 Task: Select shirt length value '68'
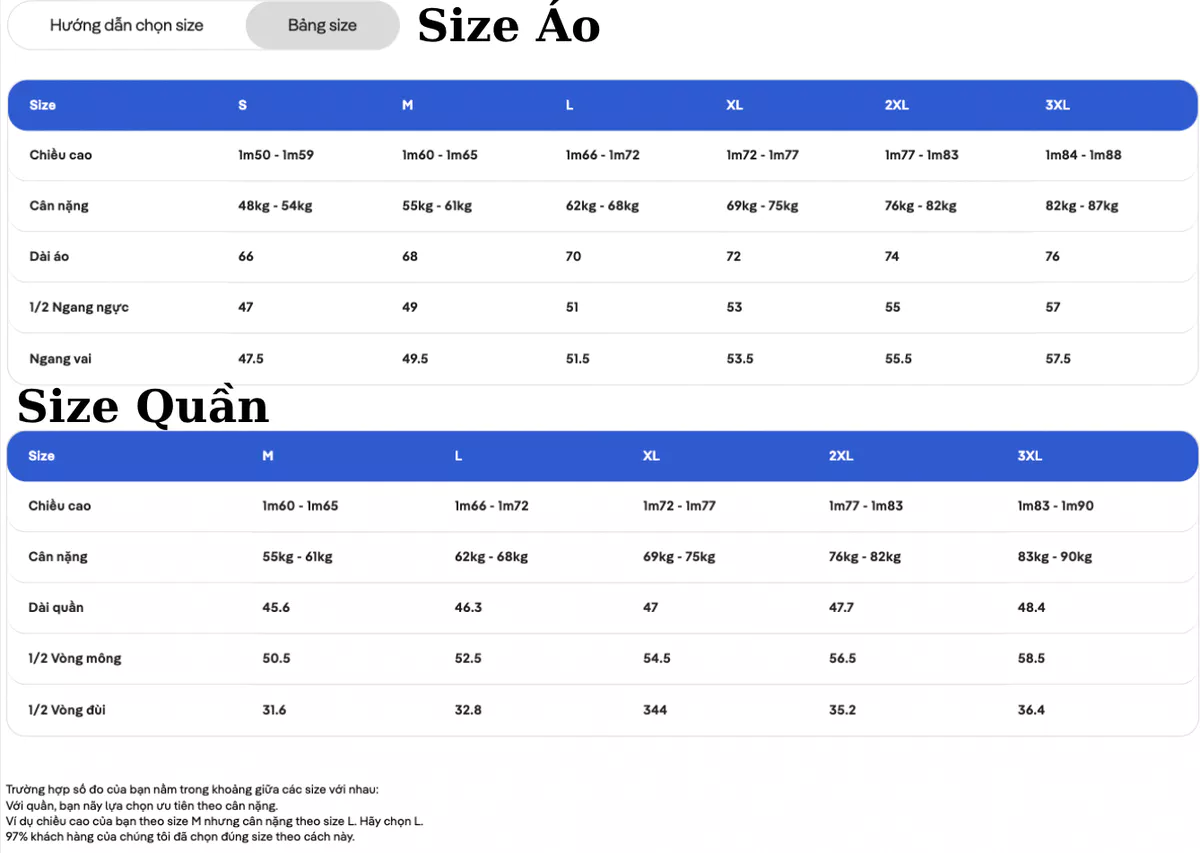click(x=410, y=256)
